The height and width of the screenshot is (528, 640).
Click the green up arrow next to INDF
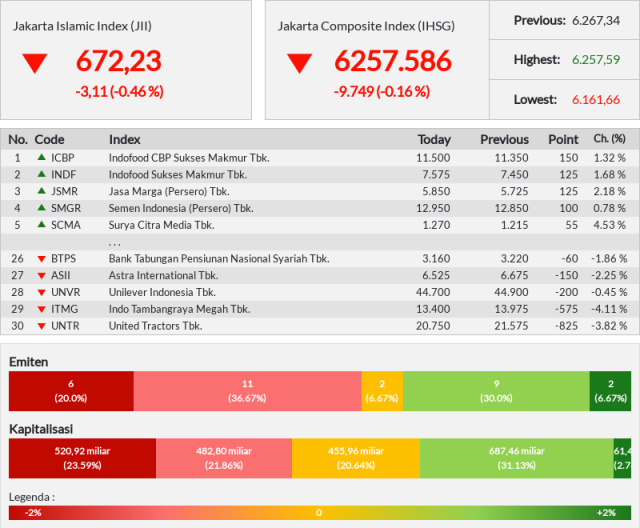(x=41, y=174)
